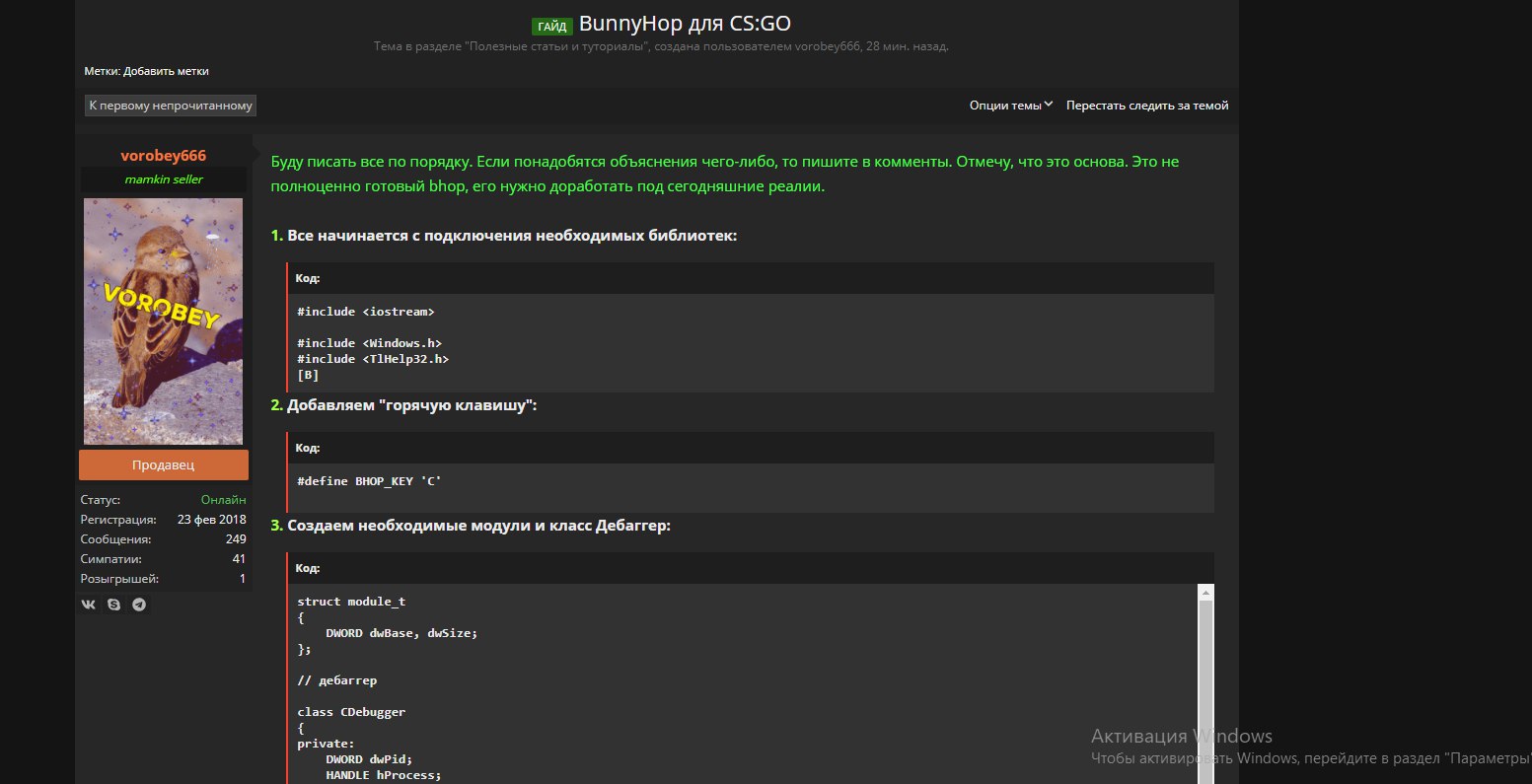
Task: Click Перестать следить за темой link
Action: 1146,106
